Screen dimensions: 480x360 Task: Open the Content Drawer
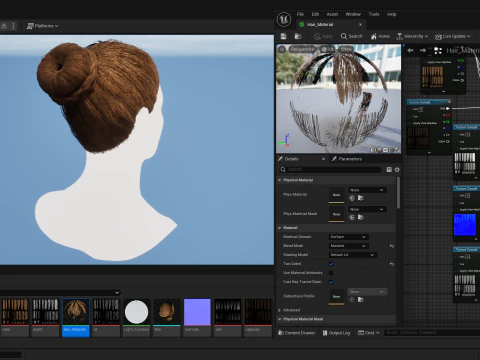[296, 333]
